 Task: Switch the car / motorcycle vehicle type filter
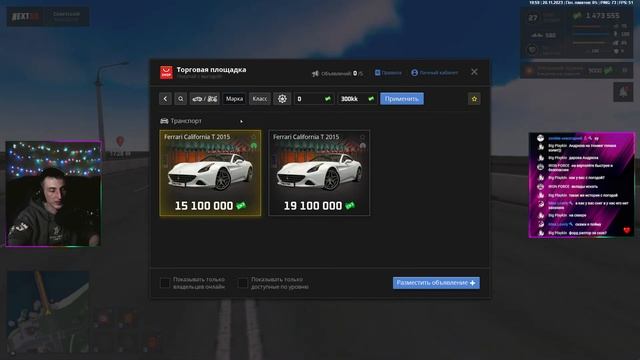204,99
